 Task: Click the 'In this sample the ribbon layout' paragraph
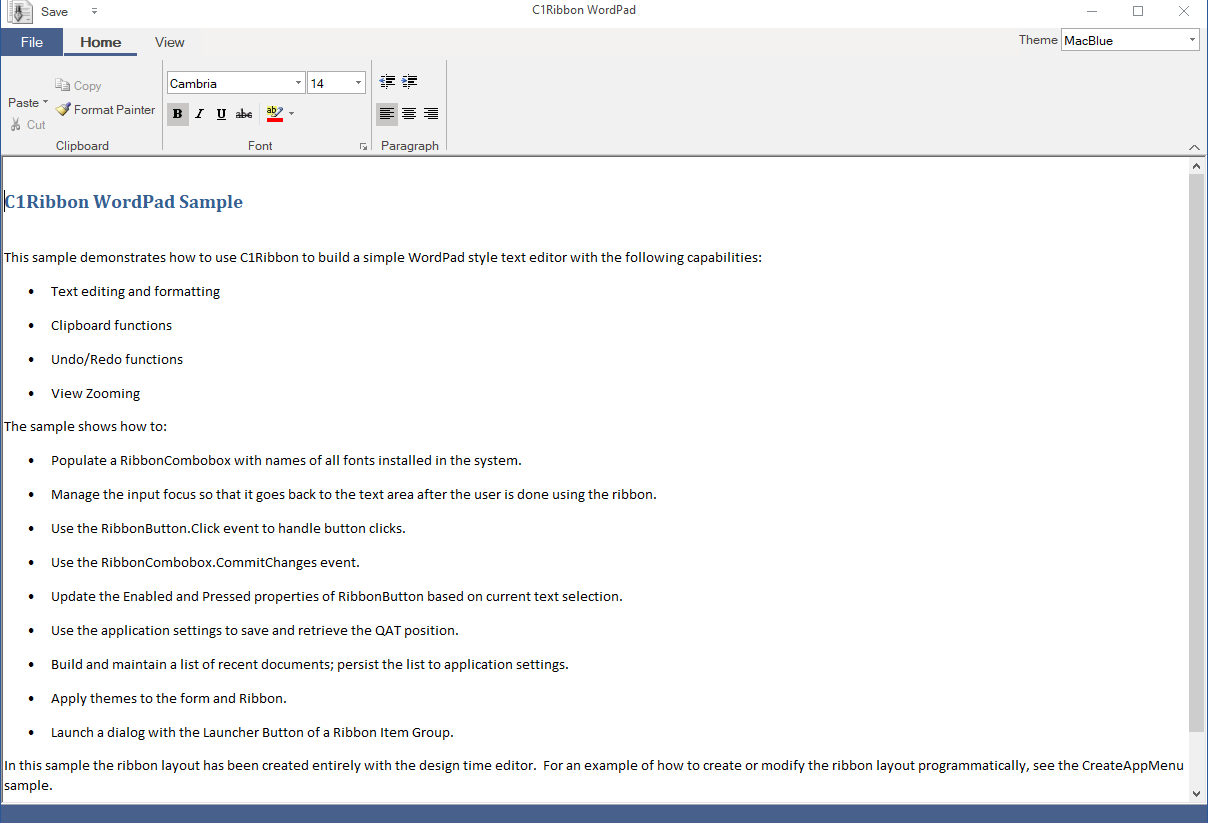594,775
